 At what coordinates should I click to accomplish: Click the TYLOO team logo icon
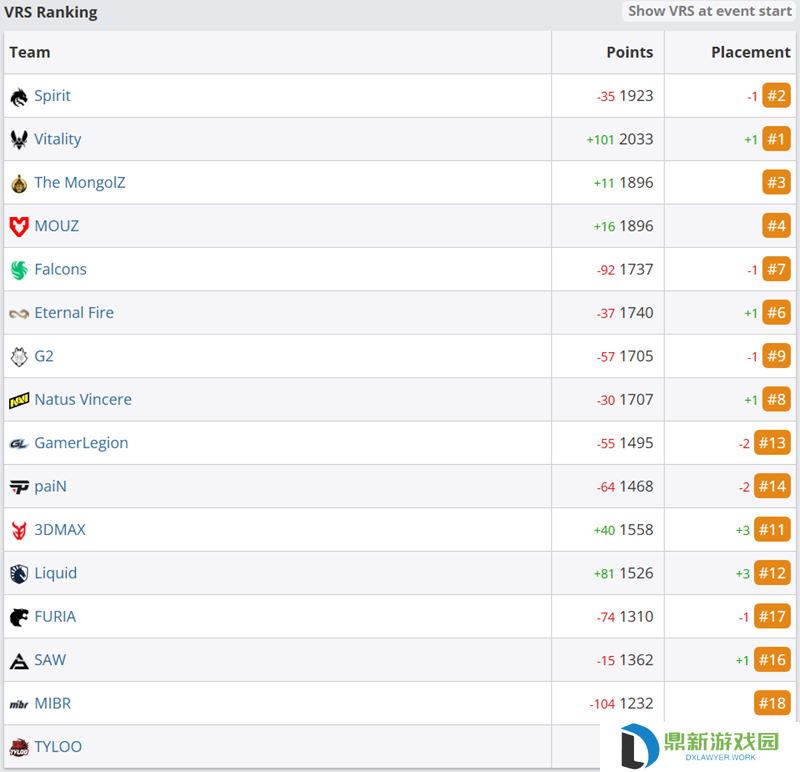(19, 748)
